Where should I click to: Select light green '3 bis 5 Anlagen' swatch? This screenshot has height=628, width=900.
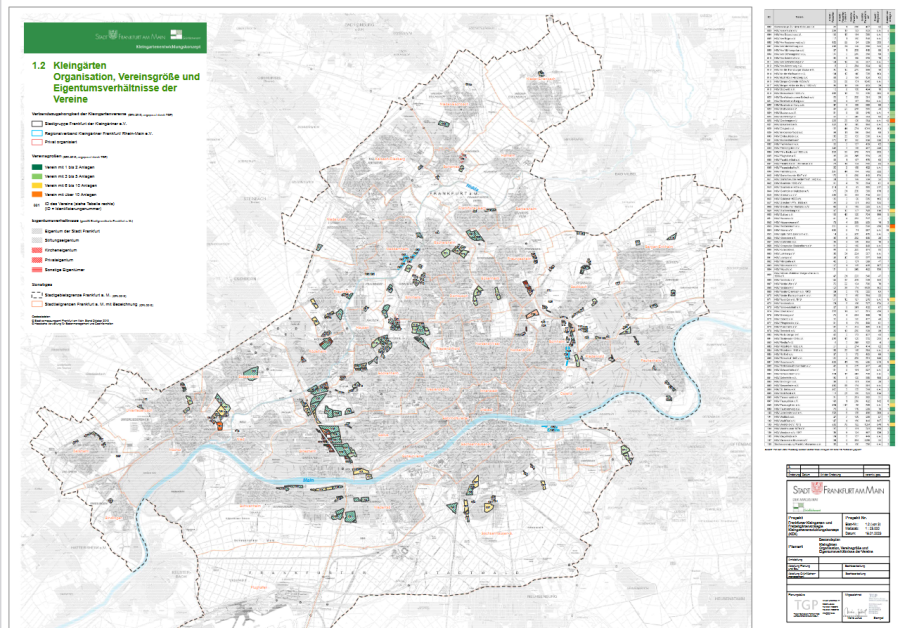coord(37,177)
